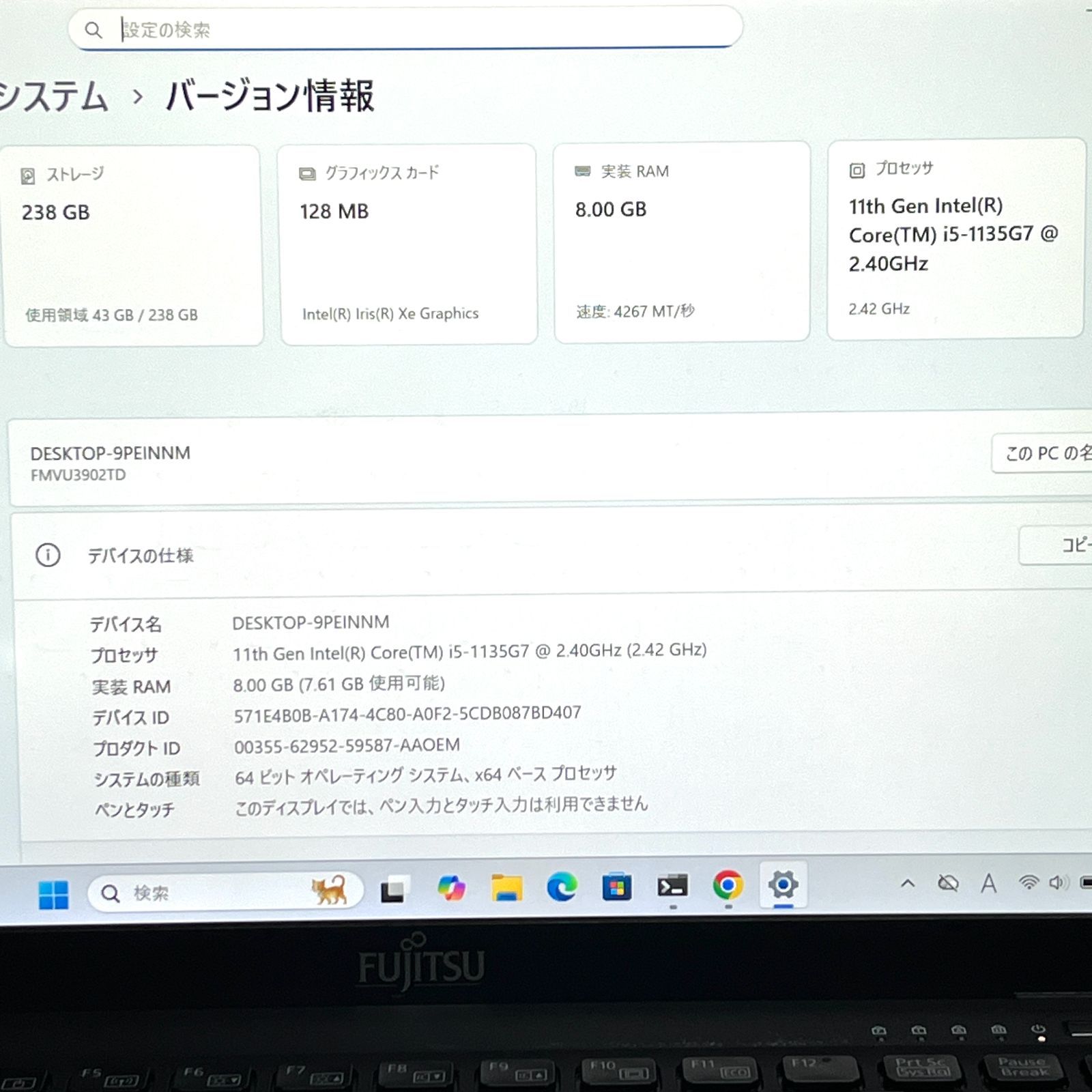Viewport: 1092px width, 1092px height.
Task: Rename this PC button
Action: [1042, 452]
